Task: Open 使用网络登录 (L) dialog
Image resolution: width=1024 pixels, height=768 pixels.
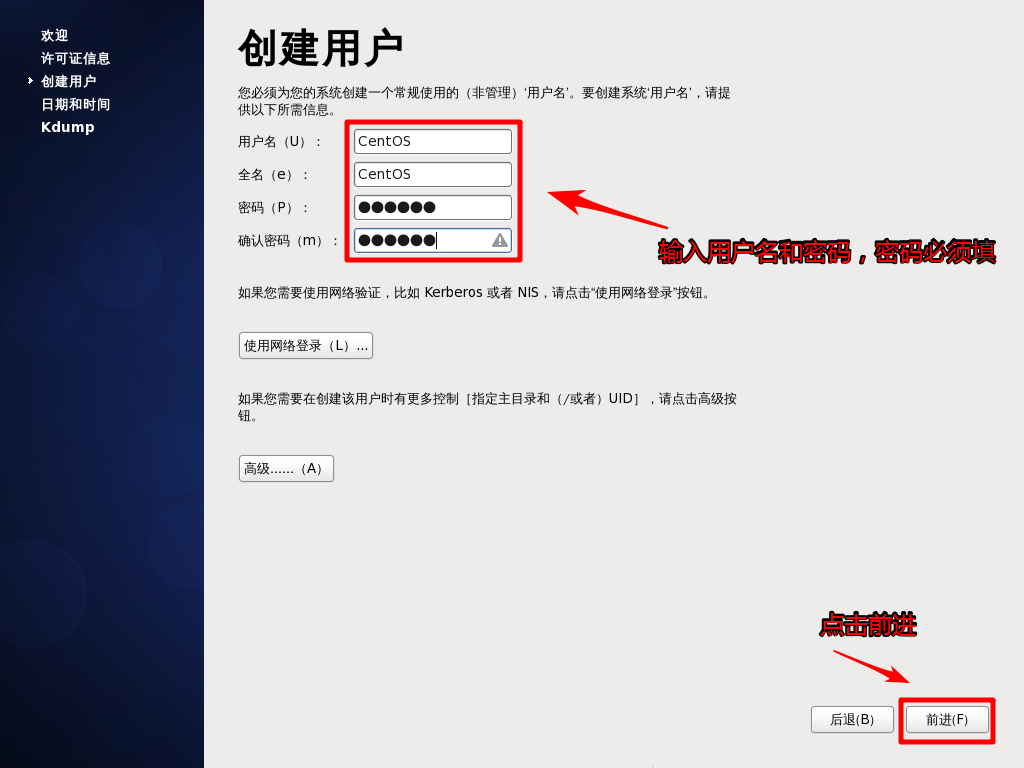Action: pyautogui.click(x=306, y=345)
